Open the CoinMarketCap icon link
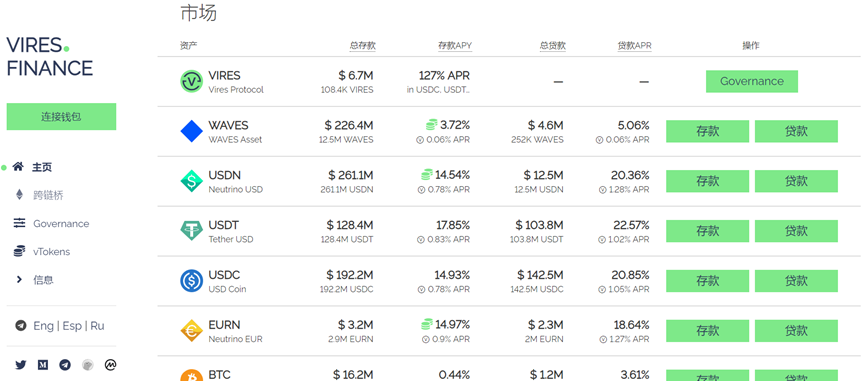865x381 pixels. (110, 364)
